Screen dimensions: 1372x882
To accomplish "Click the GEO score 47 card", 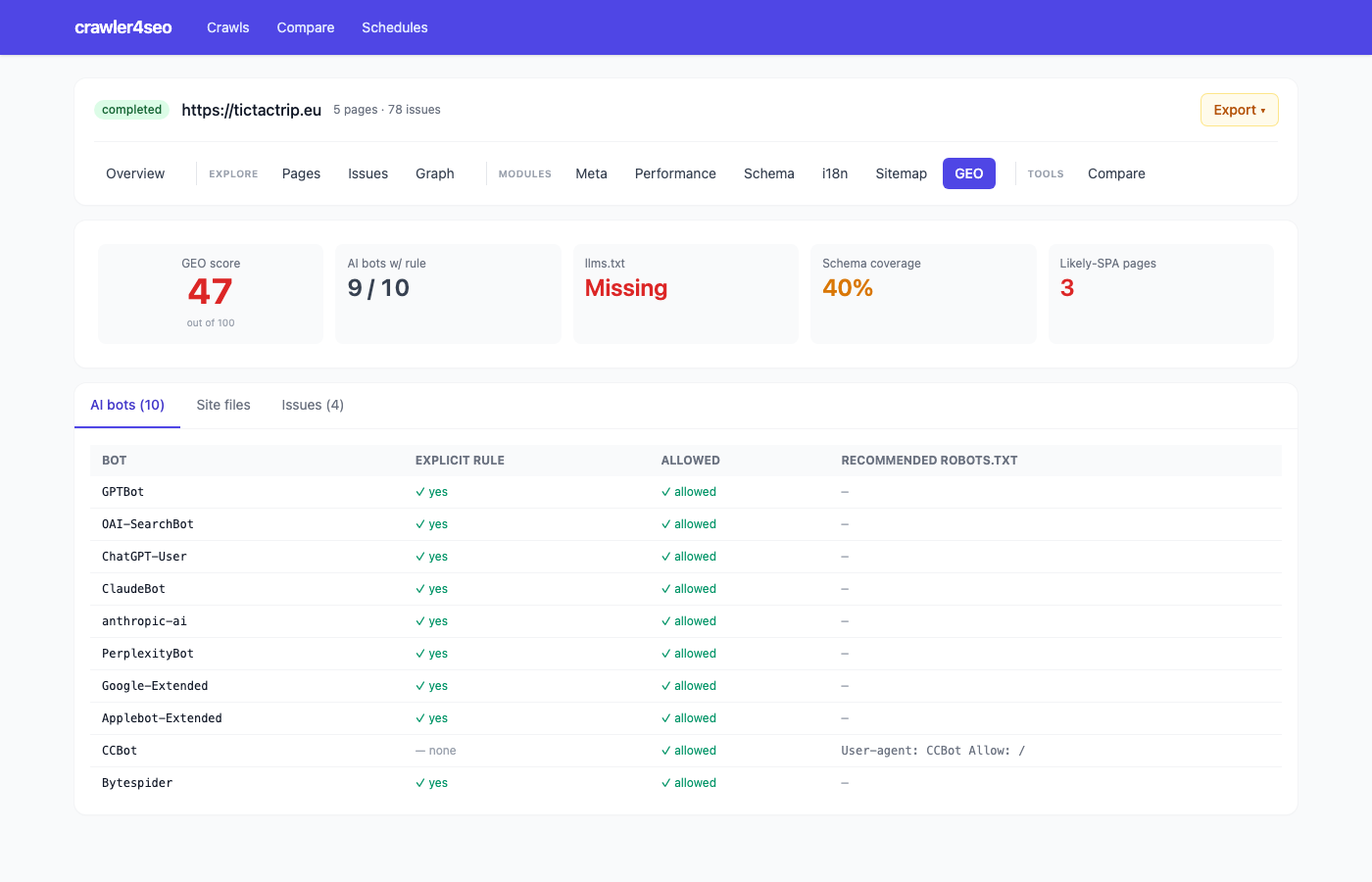I will [211, 294].
